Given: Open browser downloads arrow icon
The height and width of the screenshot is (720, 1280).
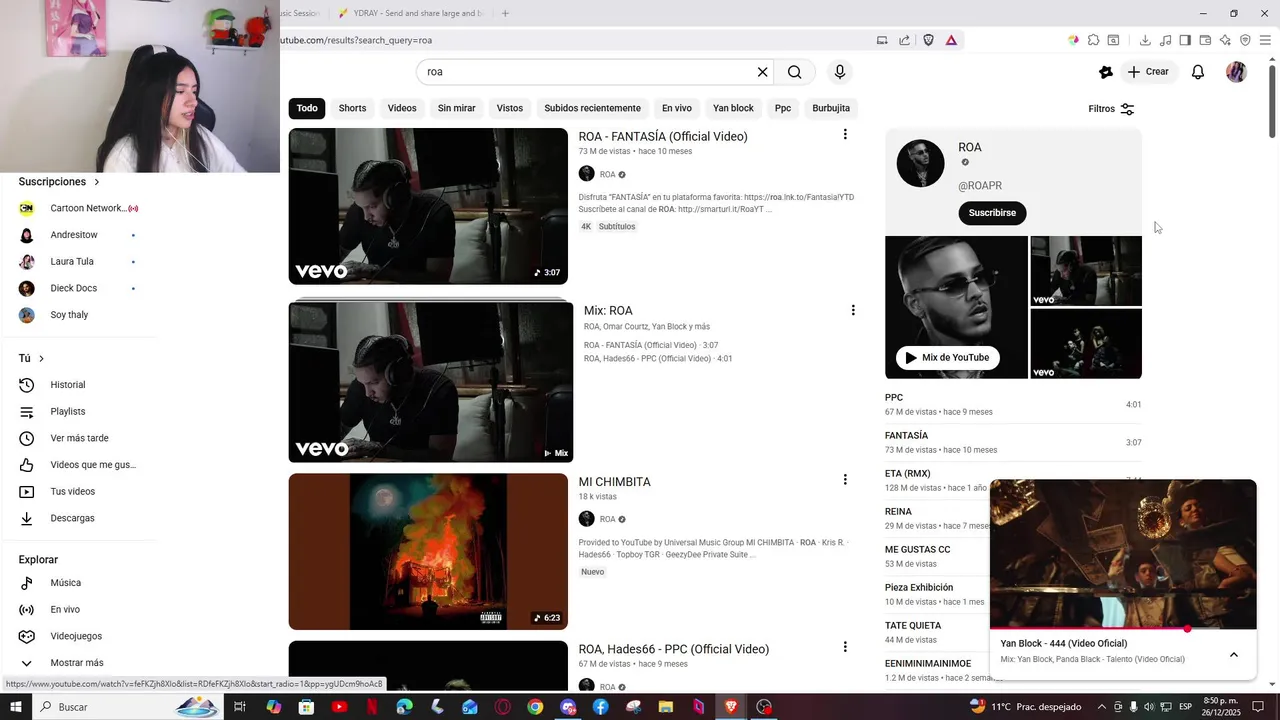Looking at the screenshot, I should tap(1145, 40).
